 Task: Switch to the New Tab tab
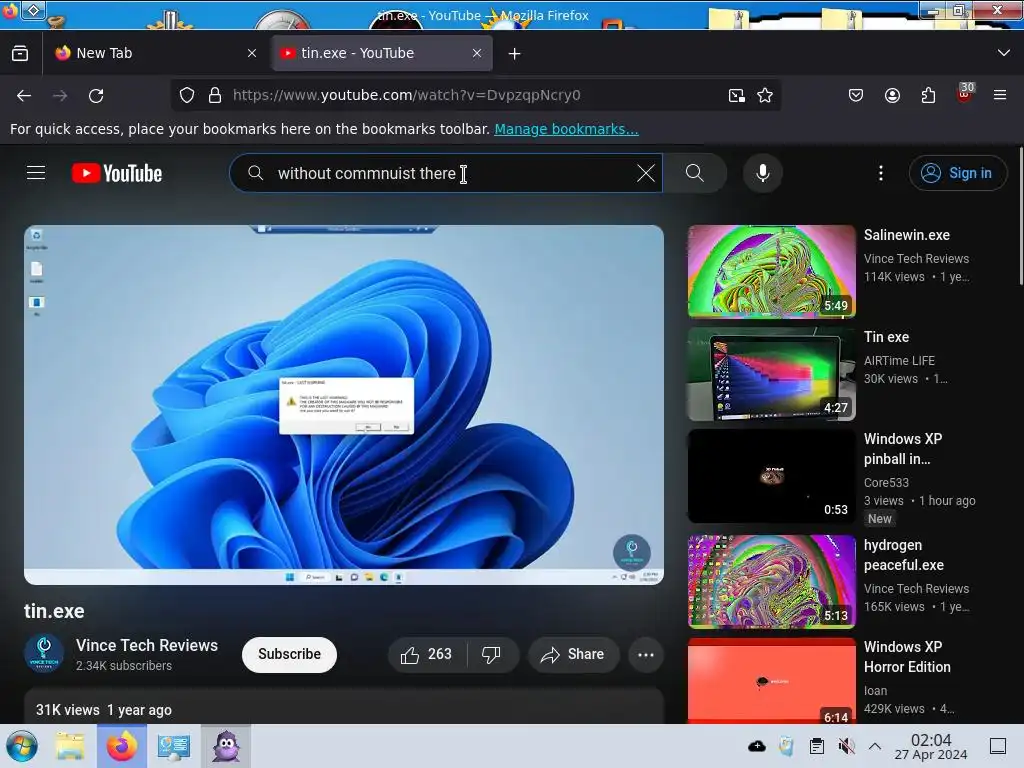tap(155, 53)
